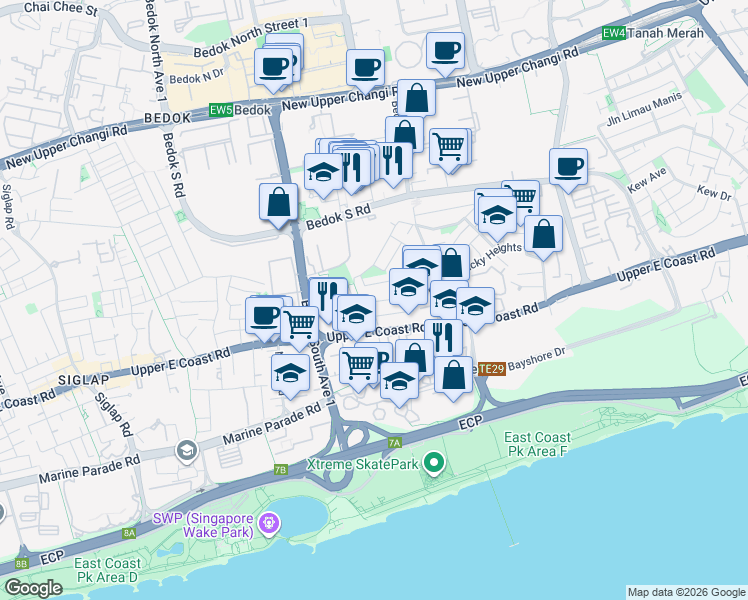Select the cafe marker right of Kew Ave area
748x600 pixels.
568,170
